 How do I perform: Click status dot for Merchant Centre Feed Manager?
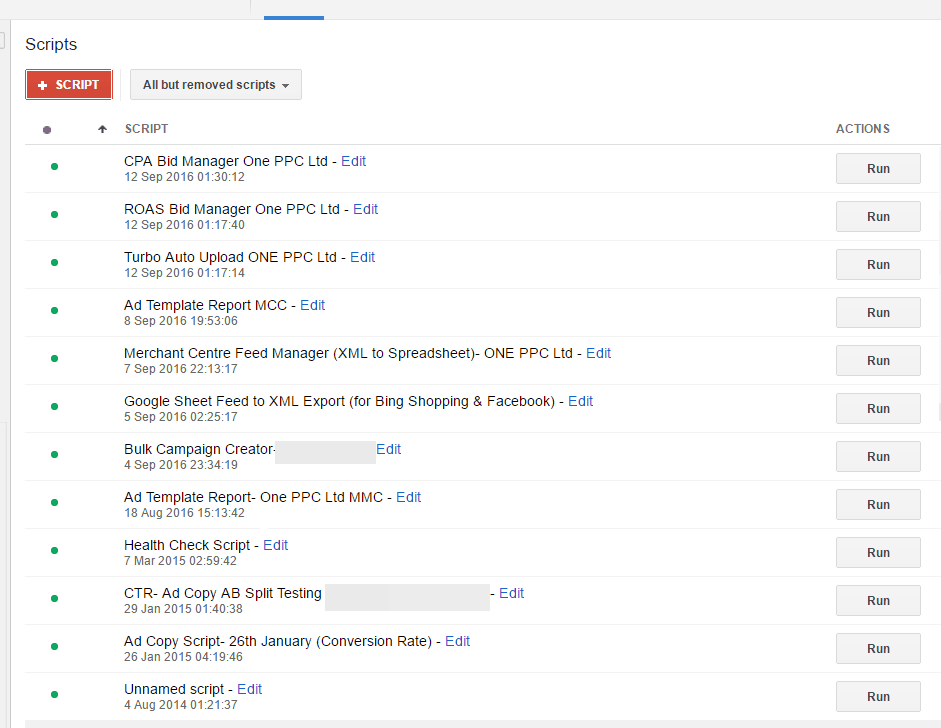[54, 358]
